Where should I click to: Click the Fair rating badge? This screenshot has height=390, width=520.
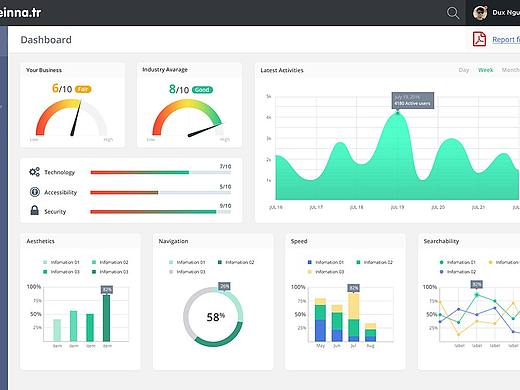[83, 89]
